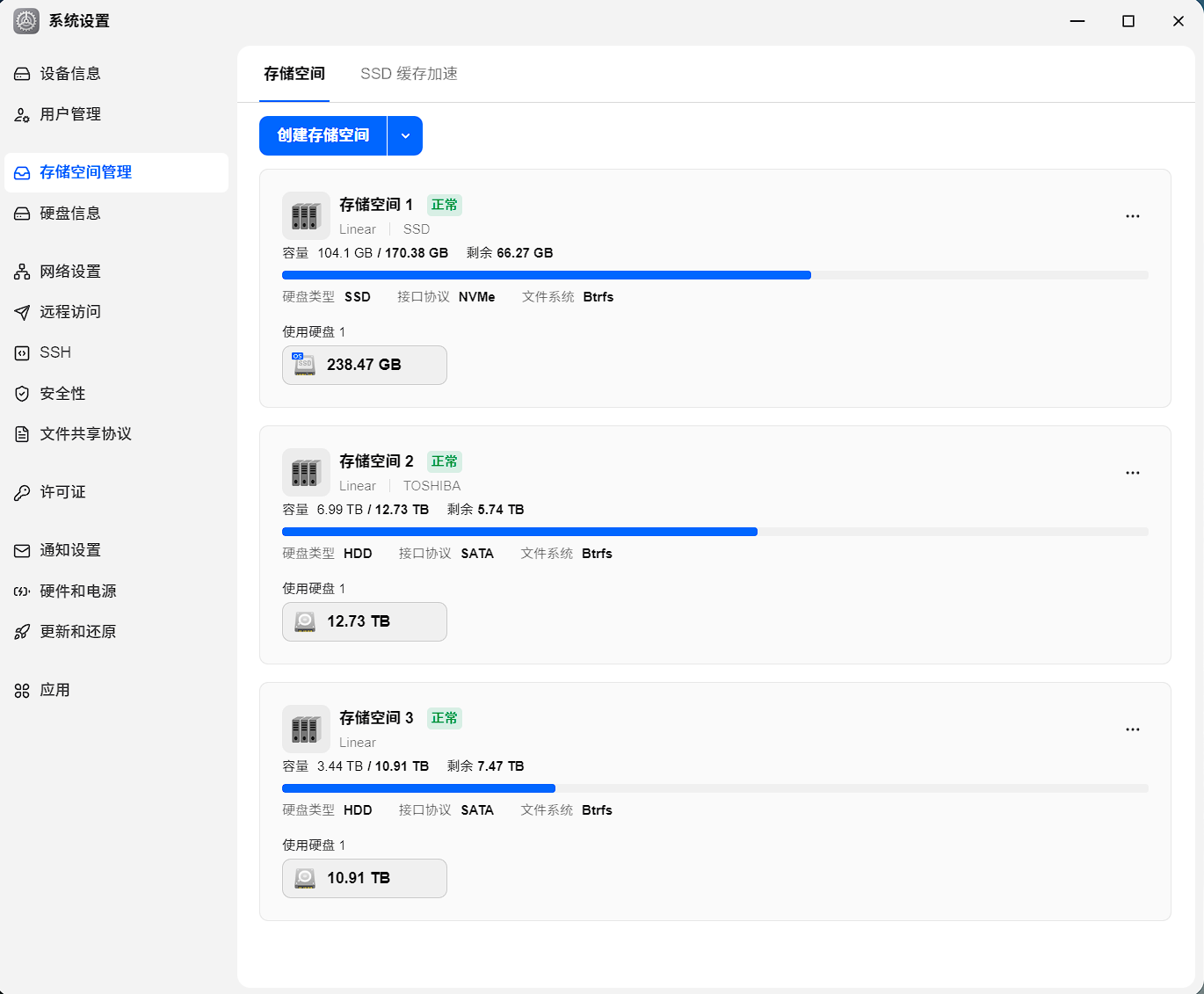Open 设备信息 in the sidebar
The width and height of the screenshot is (1204, 994).
[116, 74]
